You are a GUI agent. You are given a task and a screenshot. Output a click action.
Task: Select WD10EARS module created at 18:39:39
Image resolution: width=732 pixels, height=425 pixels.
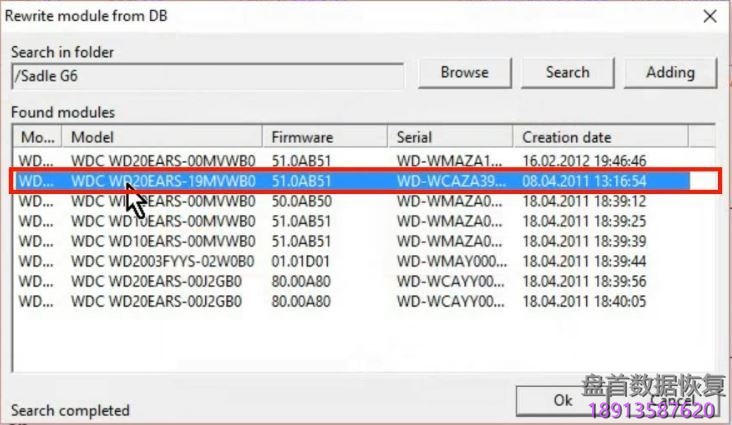(163, 241)
